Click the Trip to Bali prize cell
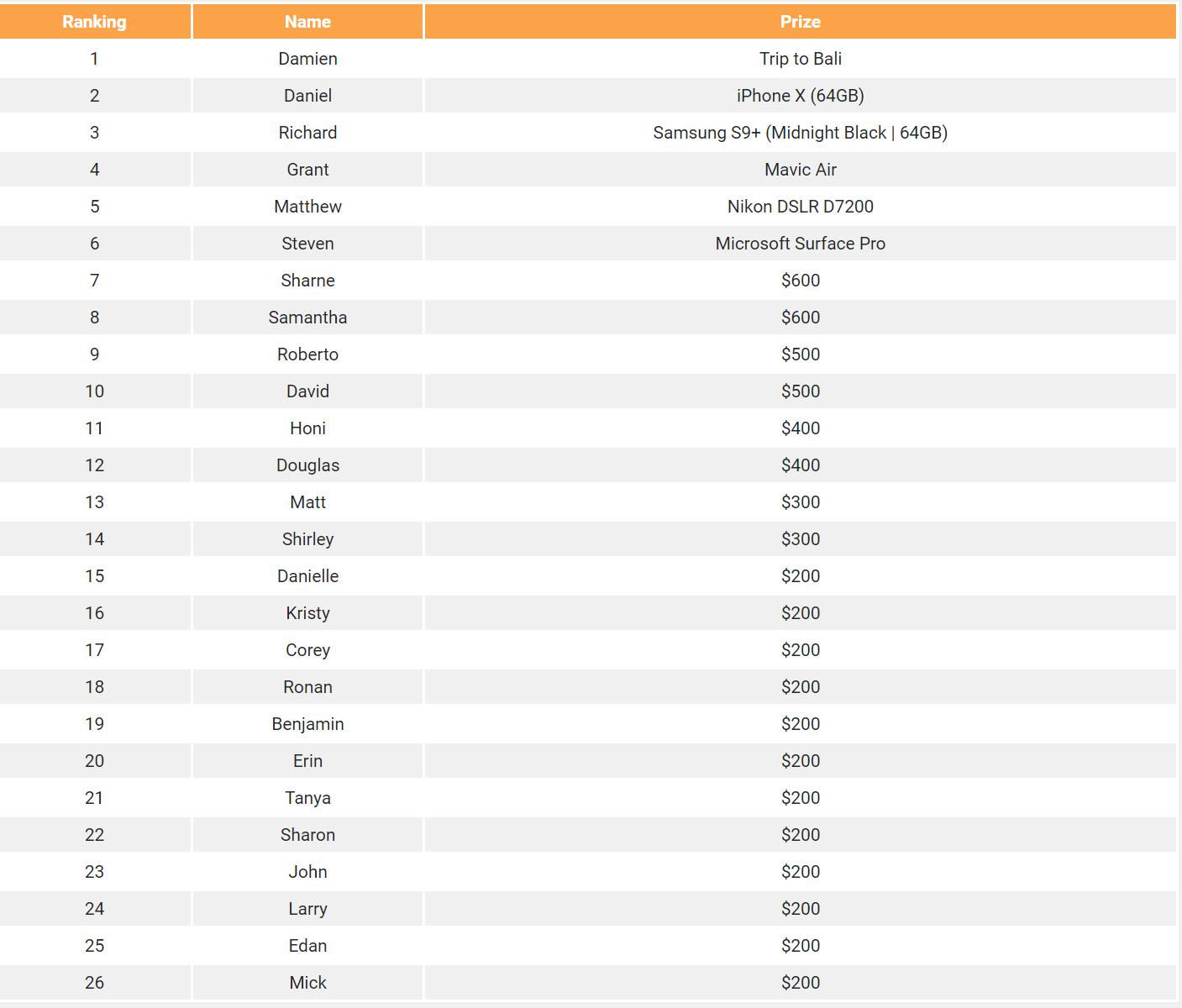 [x=800, y=59]
